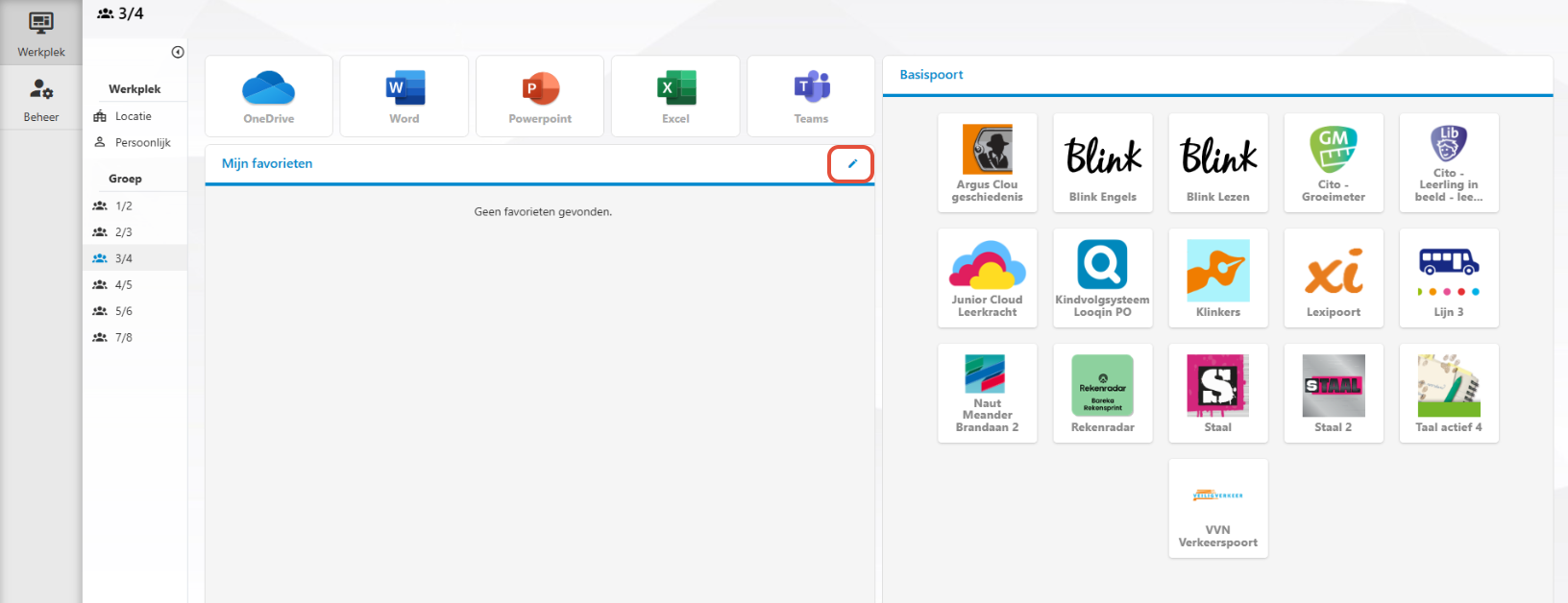Launch the Word tile
1568x603 pixels.
[x=404, y=96]
